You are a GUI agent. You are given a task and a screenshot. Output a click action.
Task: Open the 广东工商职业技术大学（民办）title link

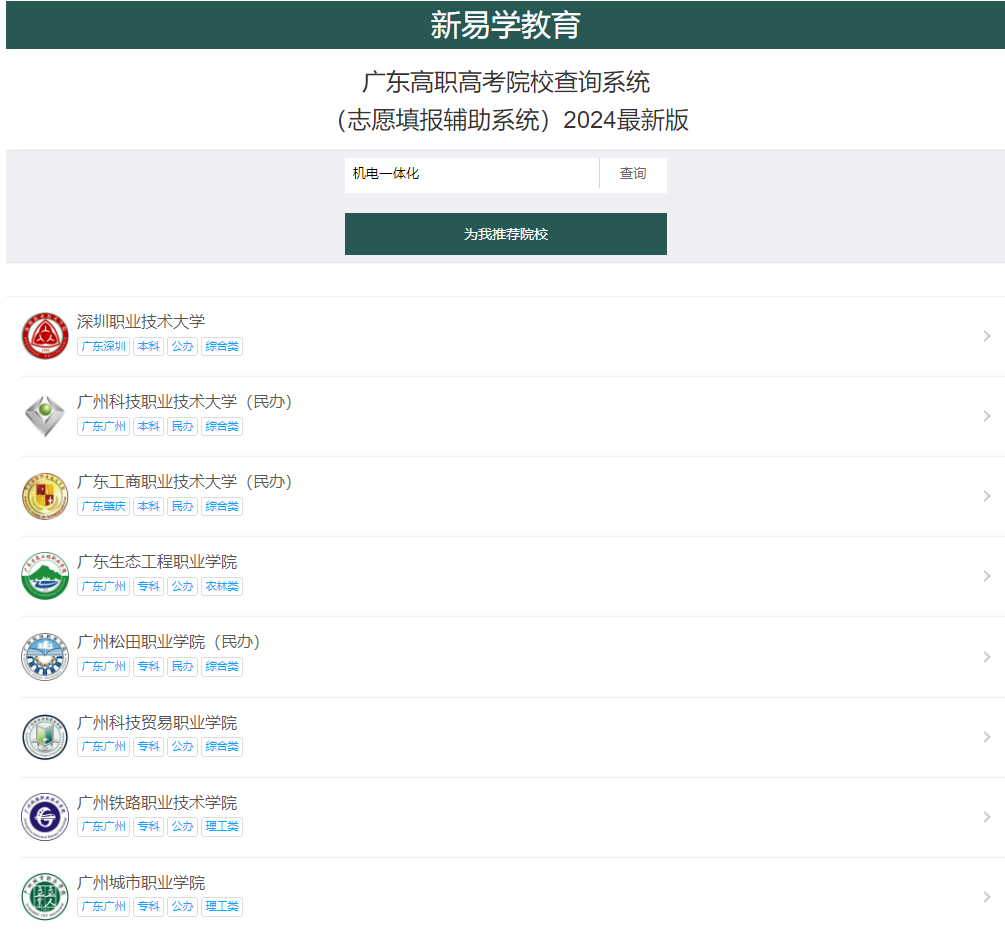[x=185, y=481]
